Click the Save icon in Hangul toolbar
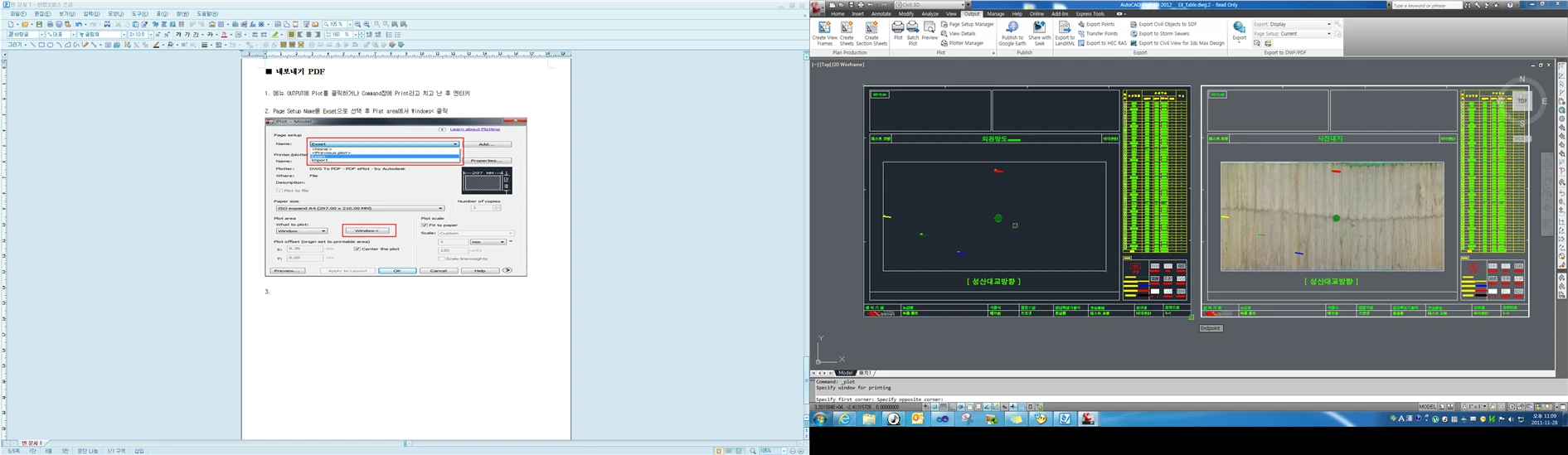The height and width of the screenshot is (455, 1568). click(x=39, y=24)
